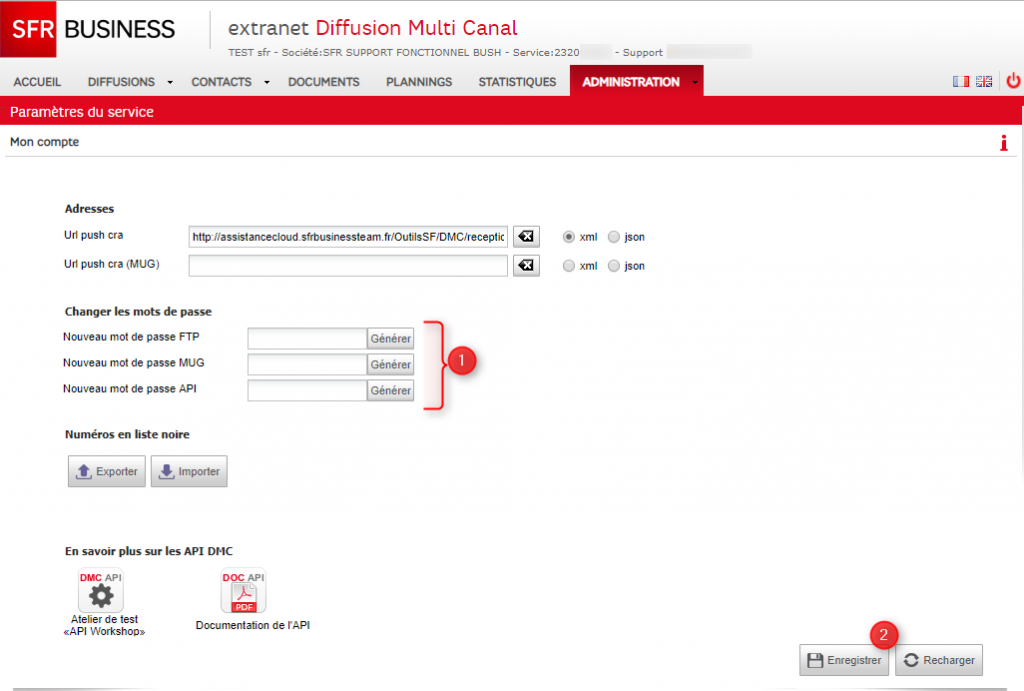Open the DOC API PDF documentation icon

[244, 590]
